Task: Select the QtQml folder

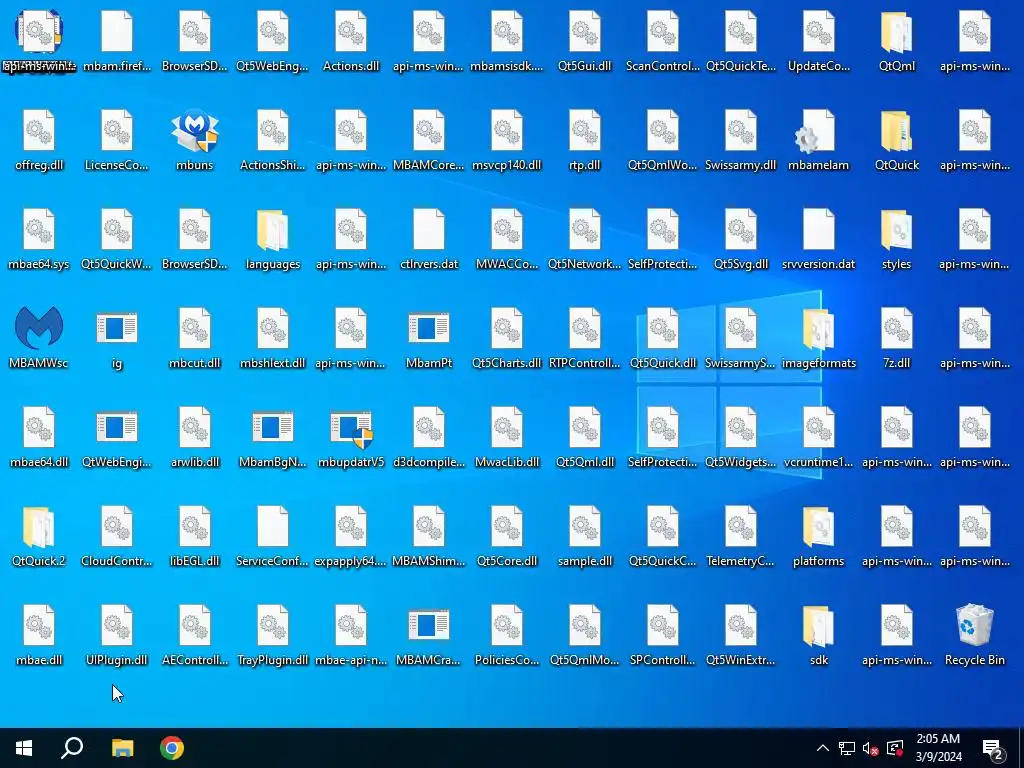Action: coord(896,32)
